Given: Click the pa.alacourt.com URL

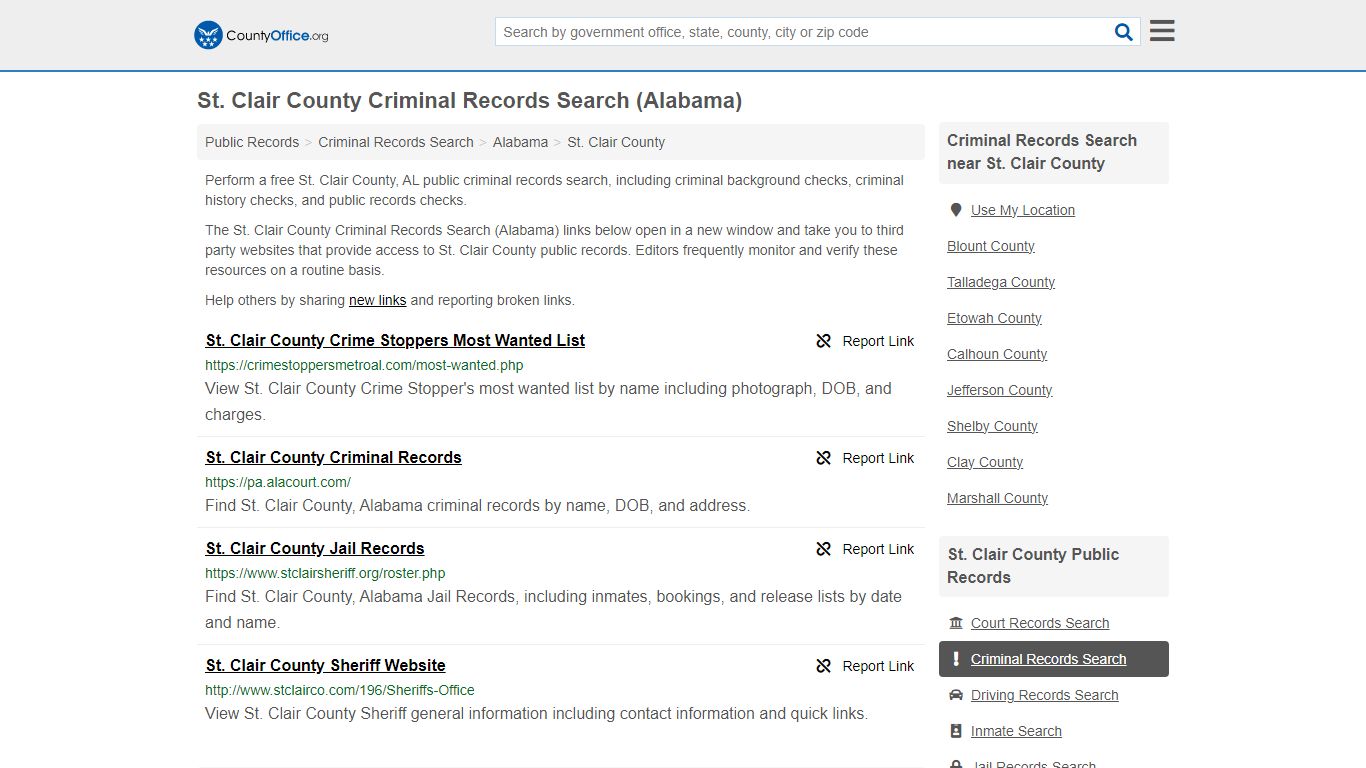Looking at the screenshot, I should pos(278,482).
